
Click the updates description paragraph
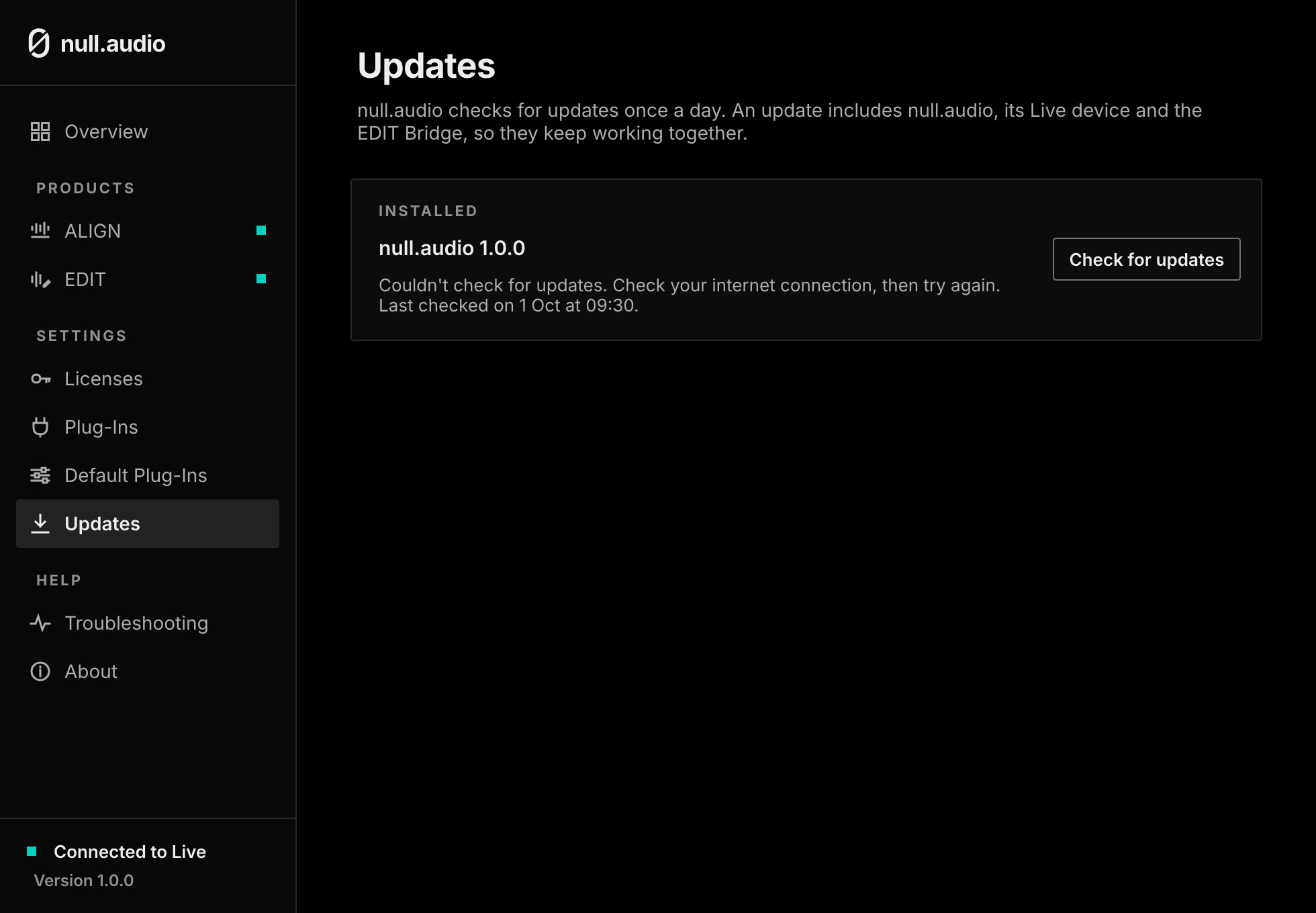[780, 122]
